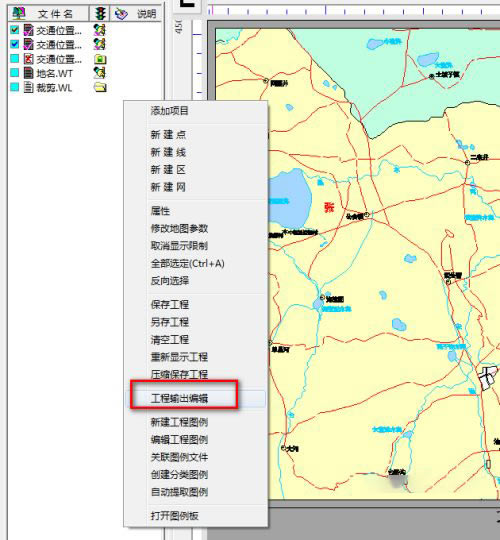The image size is (500, 540).
Task: Click the green lock icon of third layer
Action: 100,59
